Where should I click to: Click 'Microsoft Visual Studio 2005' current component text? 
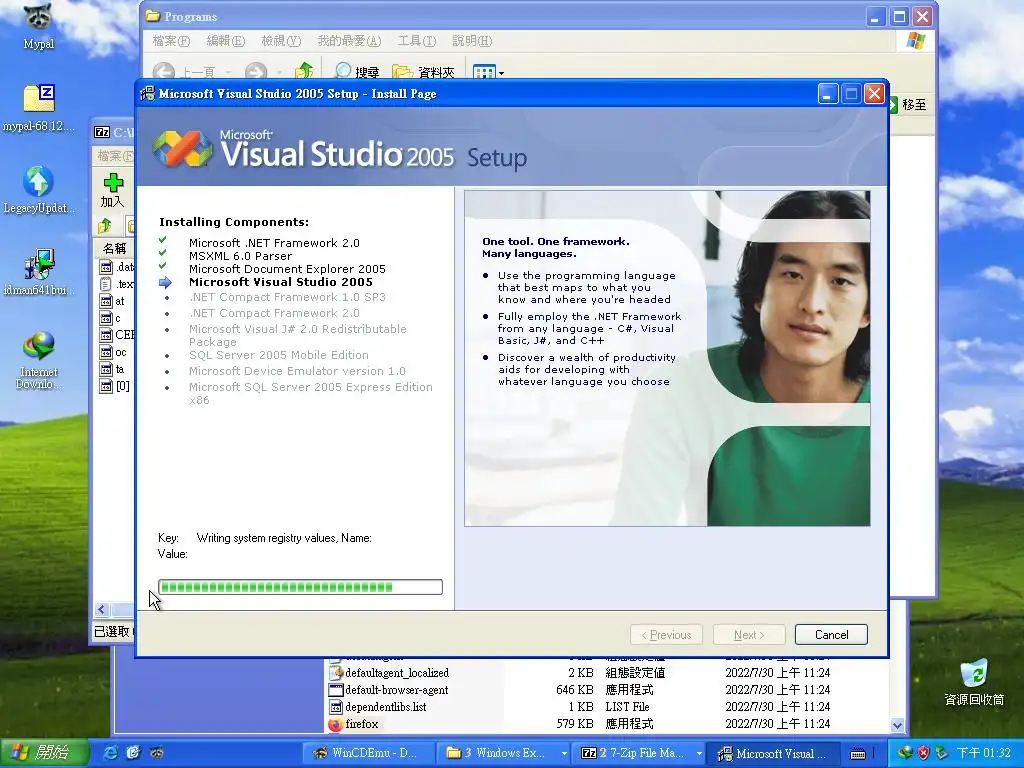[x=281, y=282]
